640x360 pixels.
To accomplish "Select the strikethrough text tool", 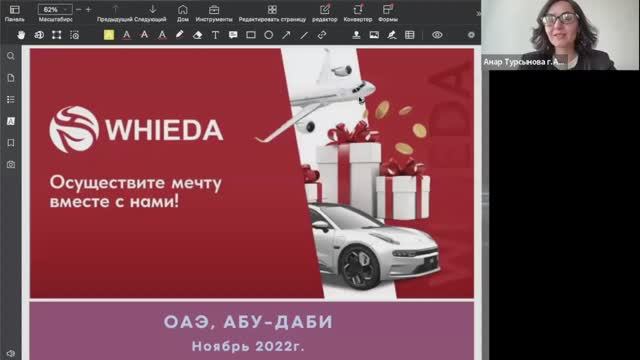I will point(144,35).
